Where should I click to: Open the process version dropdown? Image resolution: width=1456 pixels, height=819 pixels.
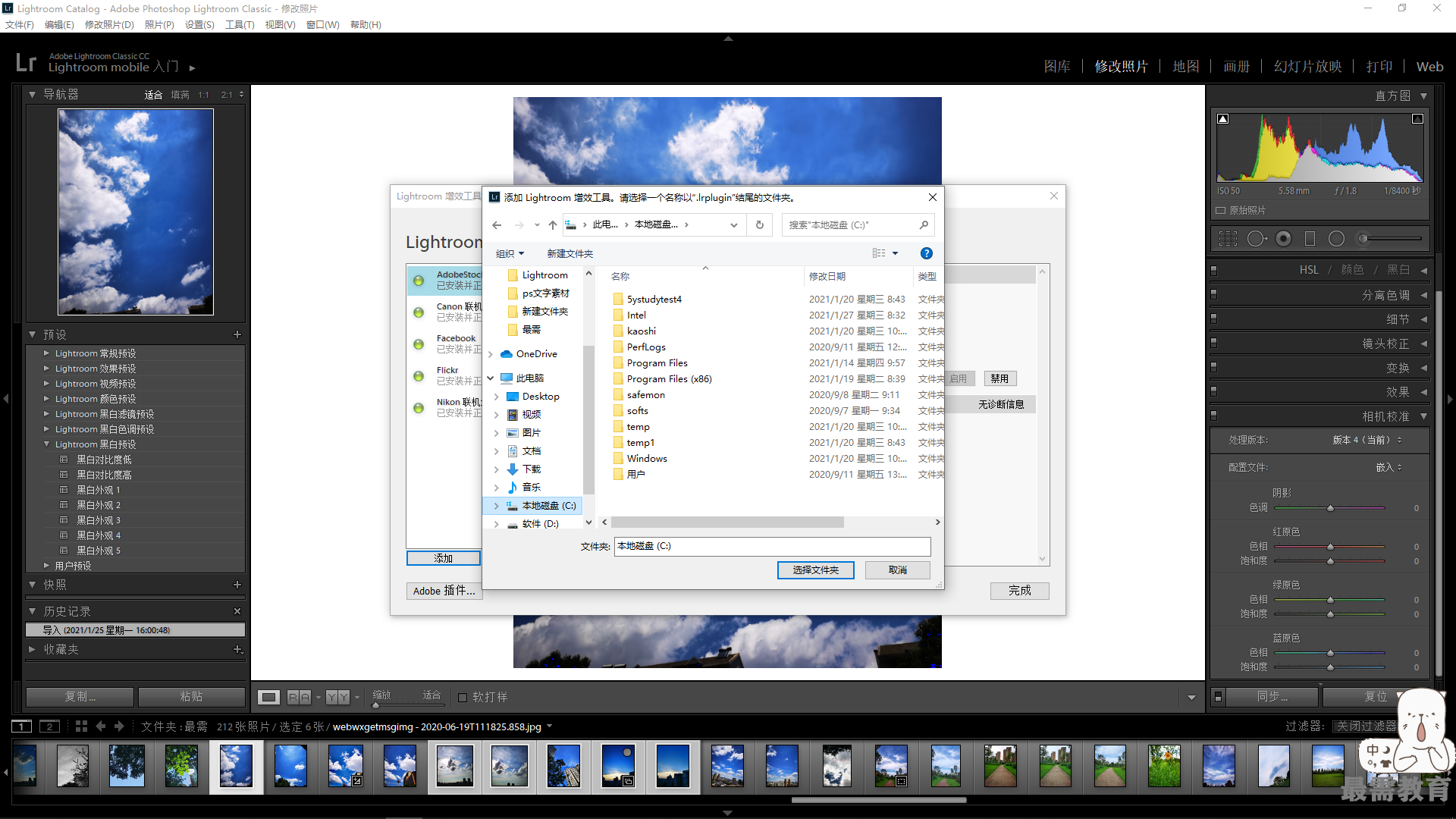pos(1367,440)
